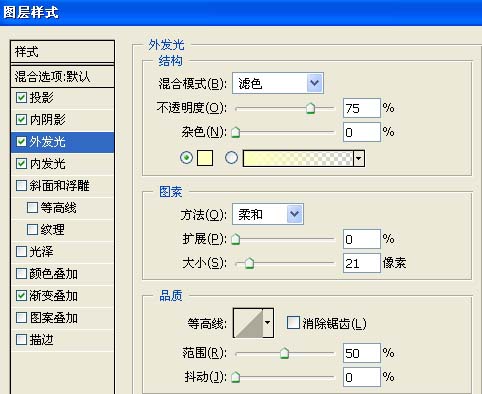Select 混合选项:默认 in the styles list

tap(63, 77)
